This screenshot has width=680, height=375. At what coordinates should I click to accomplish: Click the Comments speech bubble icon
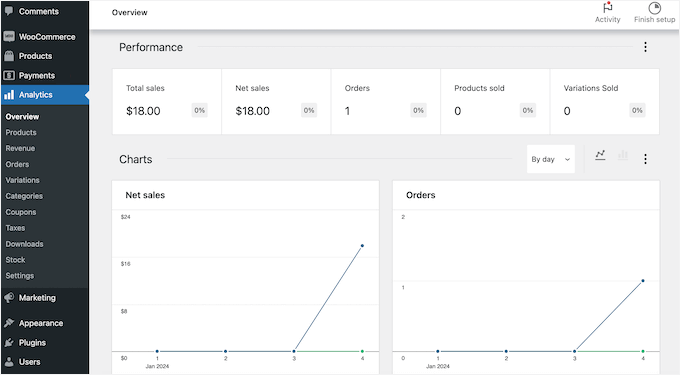9,11
